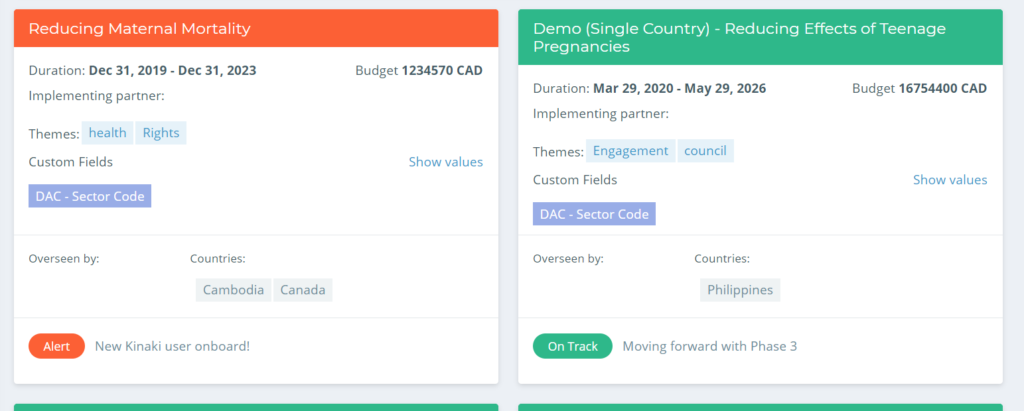Click DAC - Sector Code in Maternal Mortality card
The image size is (1024, 411).
click(x=90, y=196)
